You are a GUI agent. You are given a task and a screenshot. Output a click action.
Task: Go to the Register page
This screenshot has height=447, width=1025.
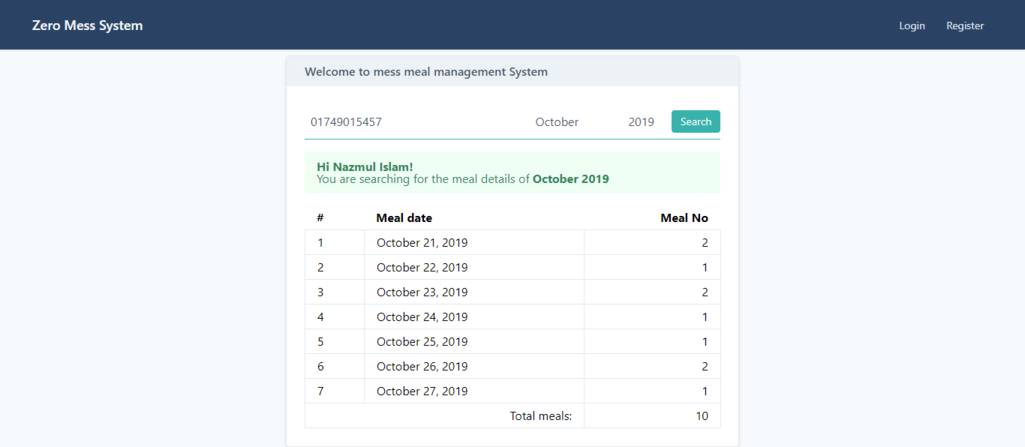964,26
